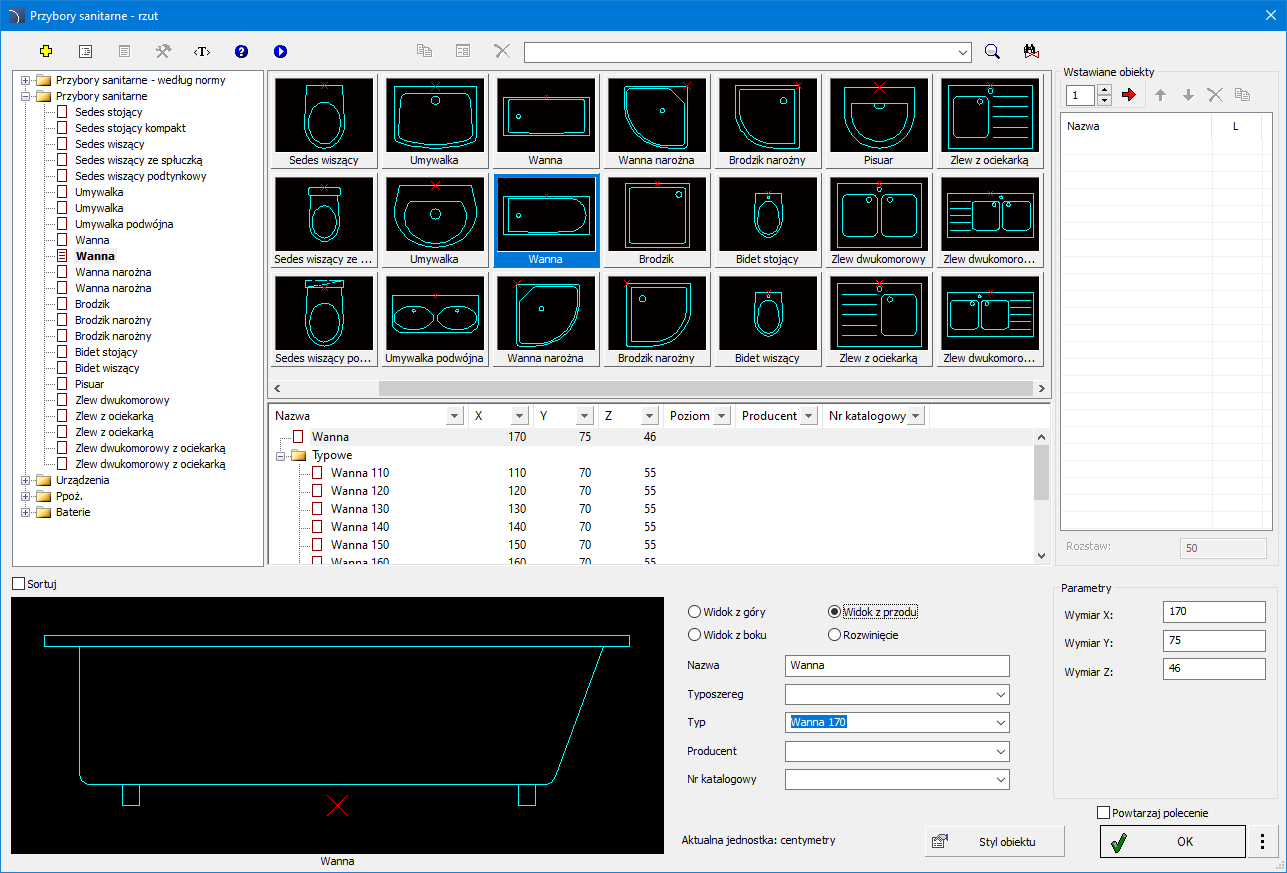Enable the Sortuj checkbox
Screen dimensions: 1287x873
(x=19, y=583)
